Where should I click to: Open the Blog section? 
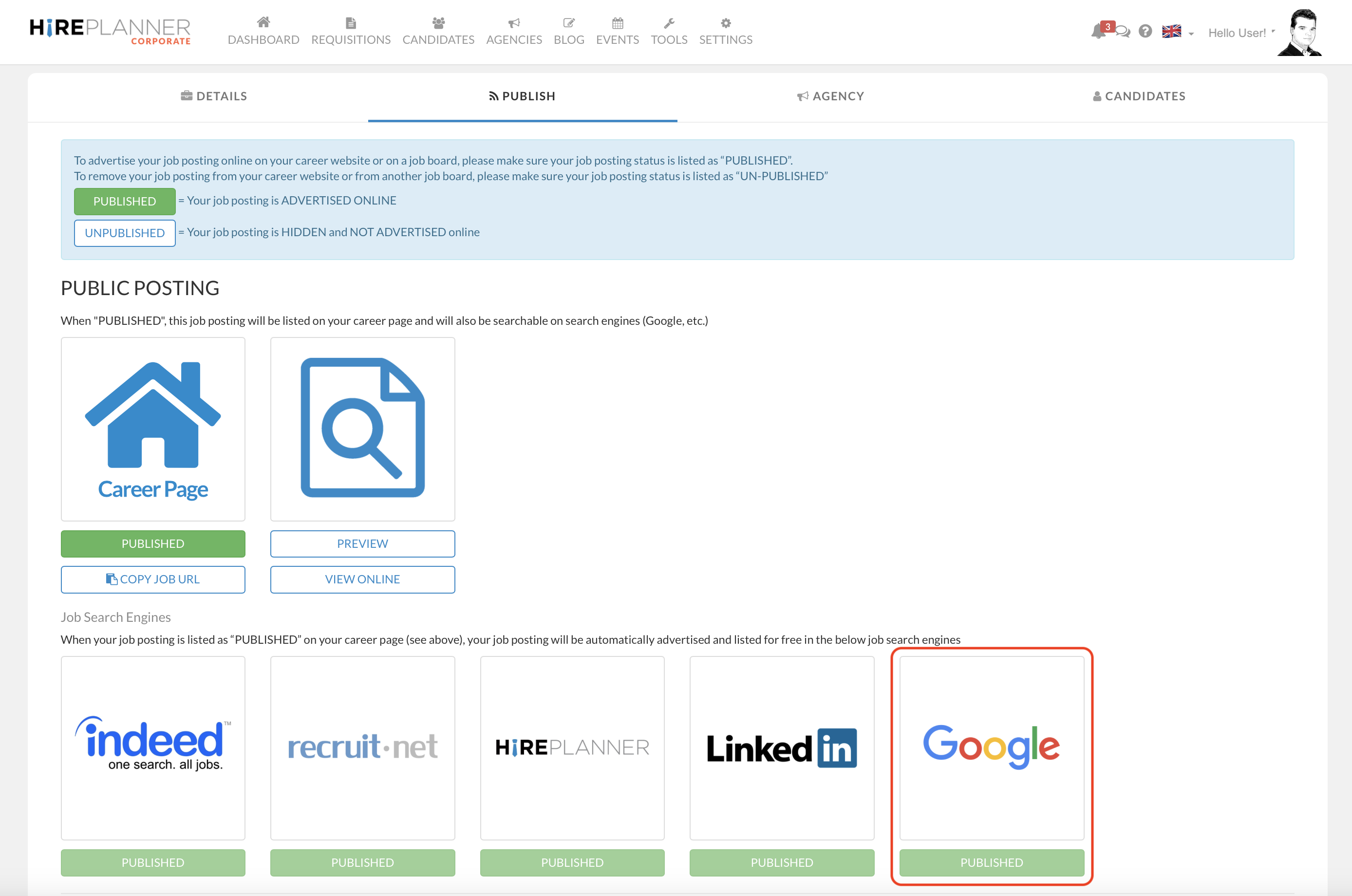pos(568,32)
